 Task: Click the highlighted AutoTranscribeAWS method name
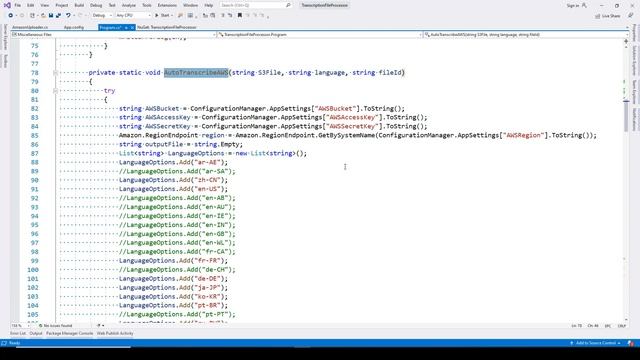[x=196, y=73]
